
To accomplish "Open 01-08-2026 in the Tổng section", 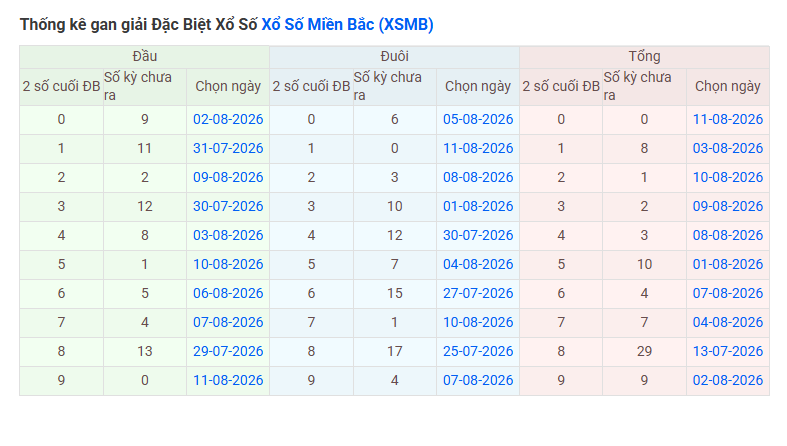I will (x=728, y=264).
